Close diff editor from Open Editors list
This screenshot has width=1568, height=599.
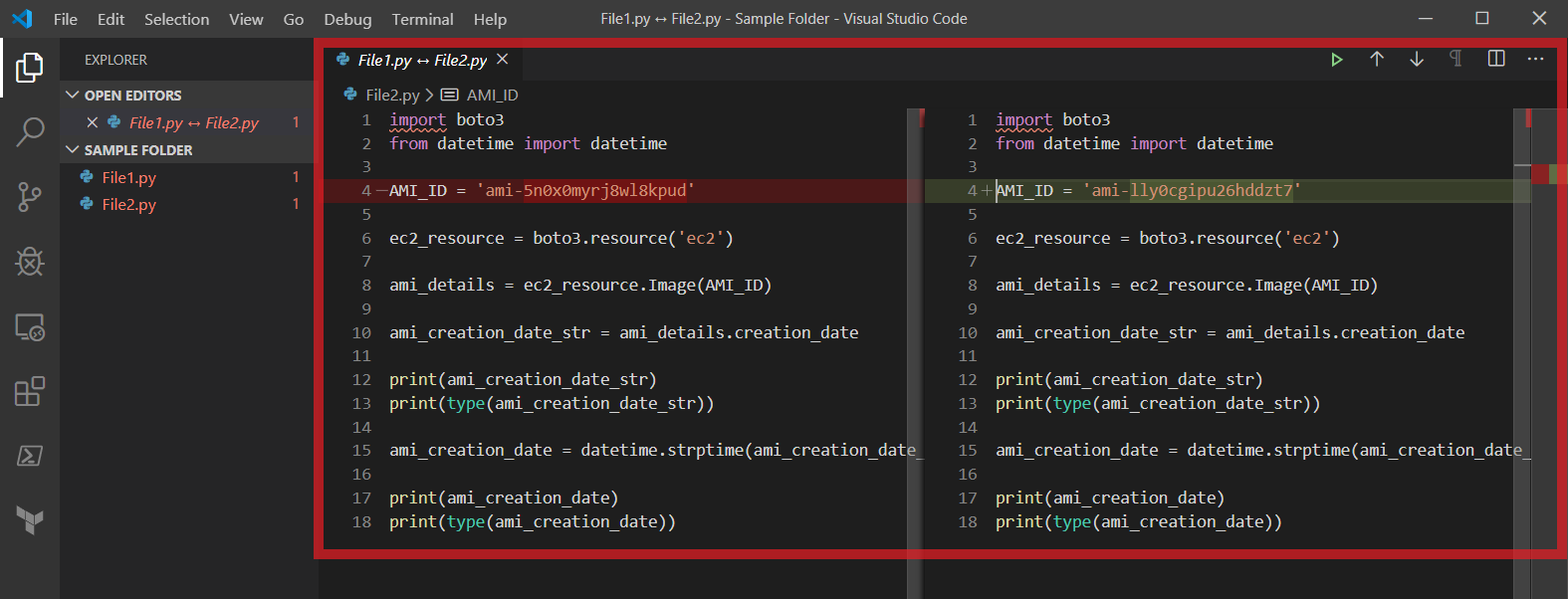tap(92, 122)
